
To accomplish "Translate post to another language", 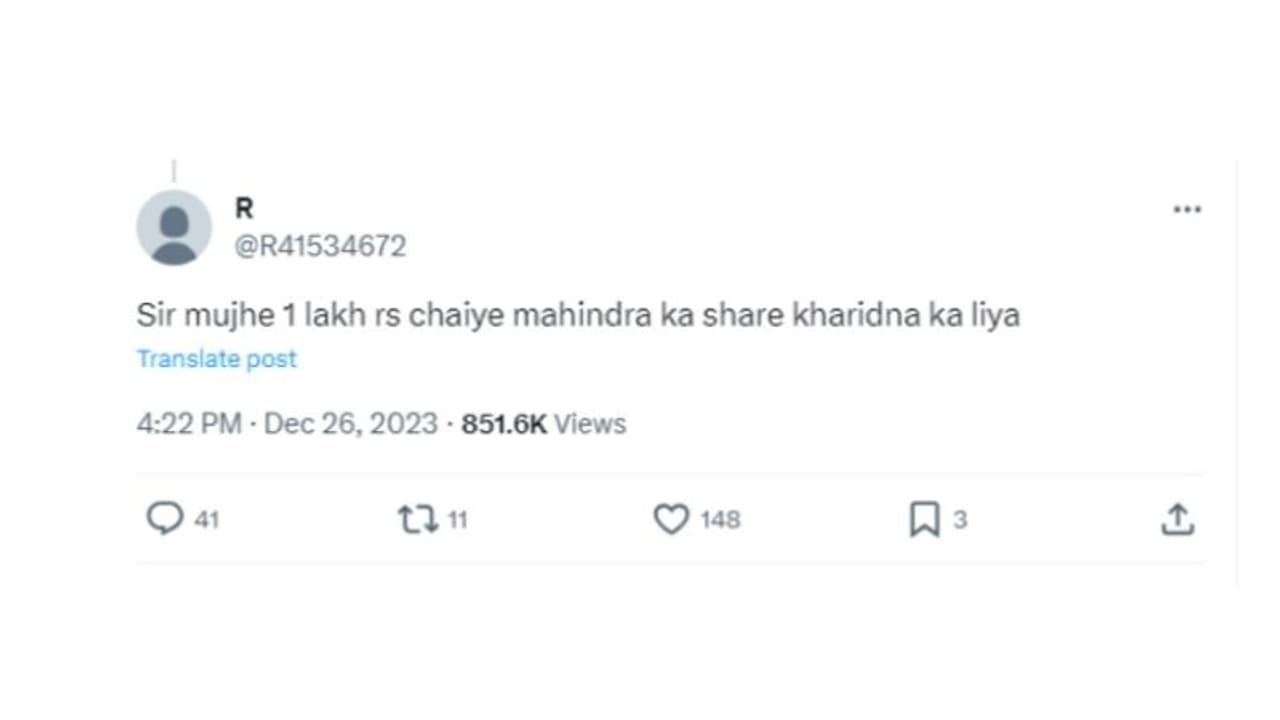I will pos(216,359).
